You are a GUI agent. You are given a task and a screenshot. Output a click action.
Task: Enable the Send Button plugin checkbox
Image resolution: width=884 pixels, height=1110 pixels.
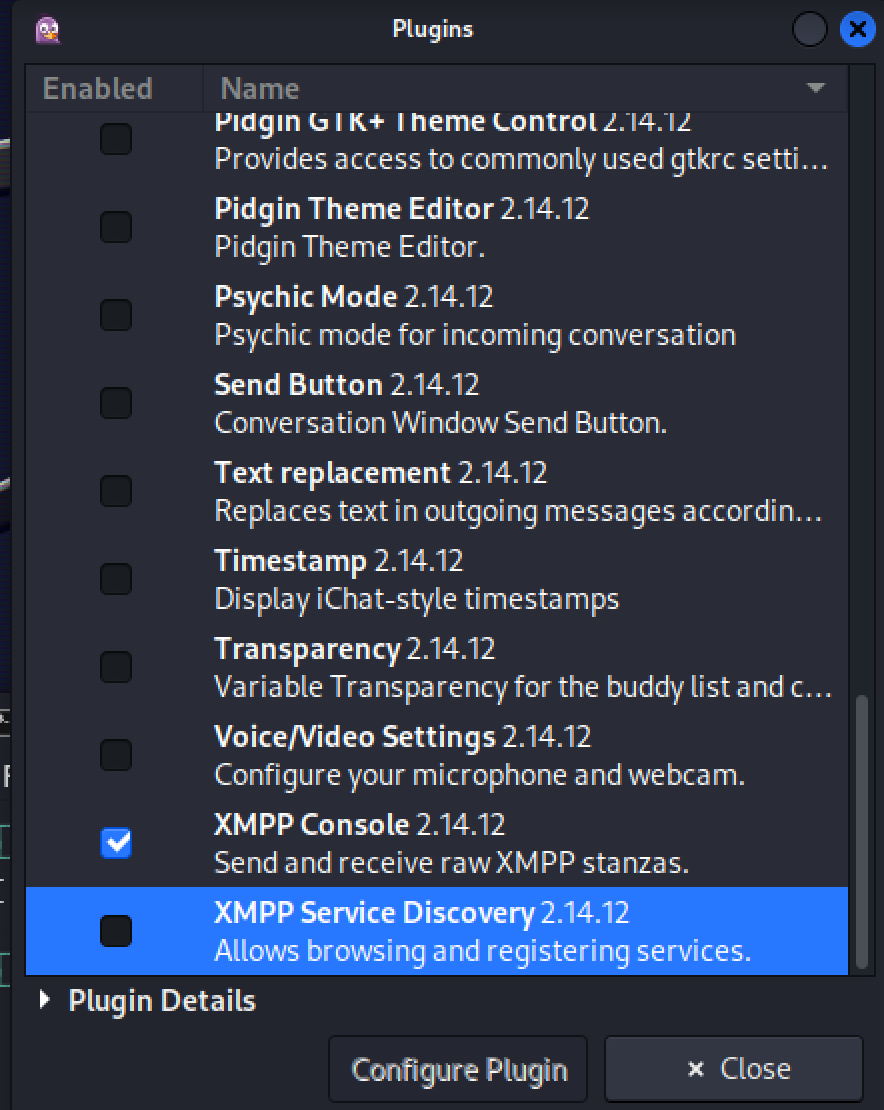(116, 403)
